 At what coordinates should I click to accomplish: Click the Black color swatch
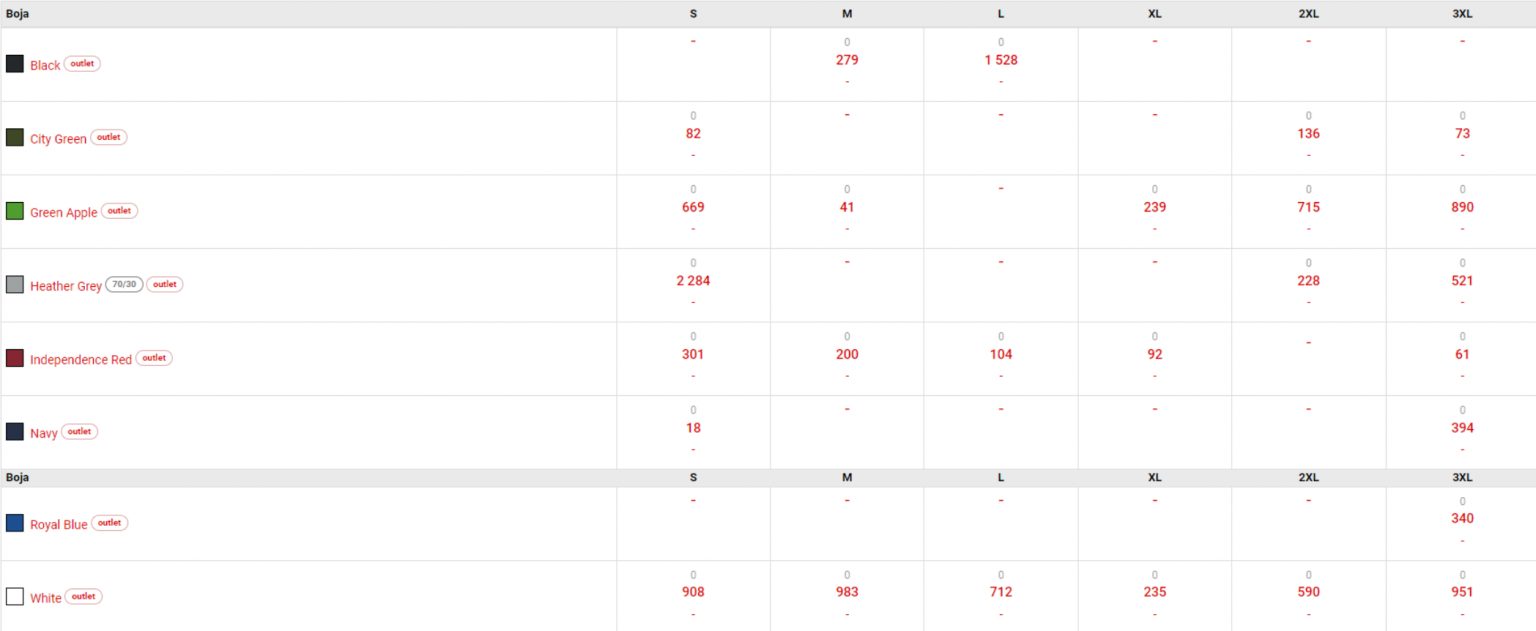[15, 64]
